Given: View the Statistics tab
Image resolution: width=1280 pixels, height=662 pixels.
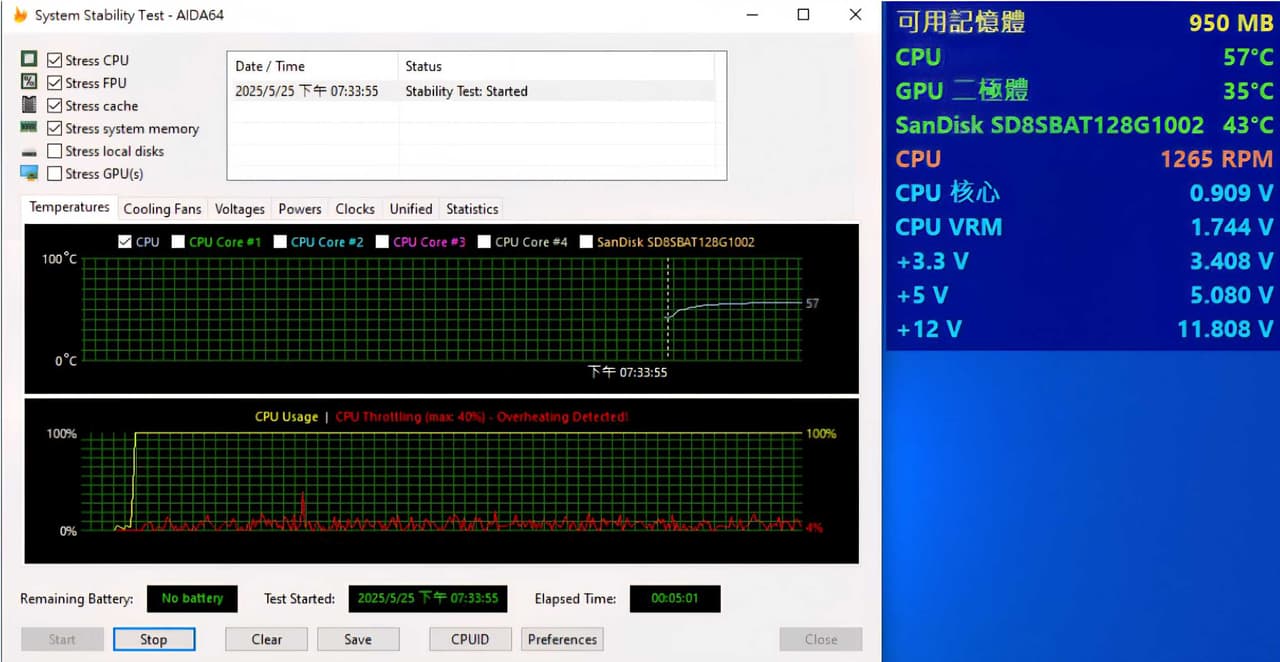Looking at the screenshot, I should tap(472, 209).
